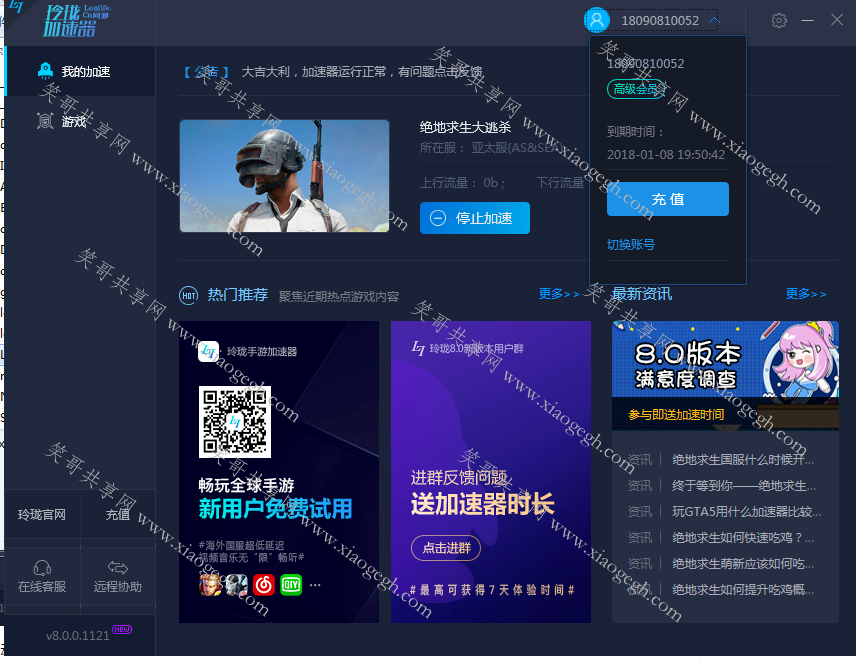This screenshot has height=658, width=856.
Task: Click 玲珑官网 in the sidebar bottom
Action: pyautogui.click(x=42, y=514)
